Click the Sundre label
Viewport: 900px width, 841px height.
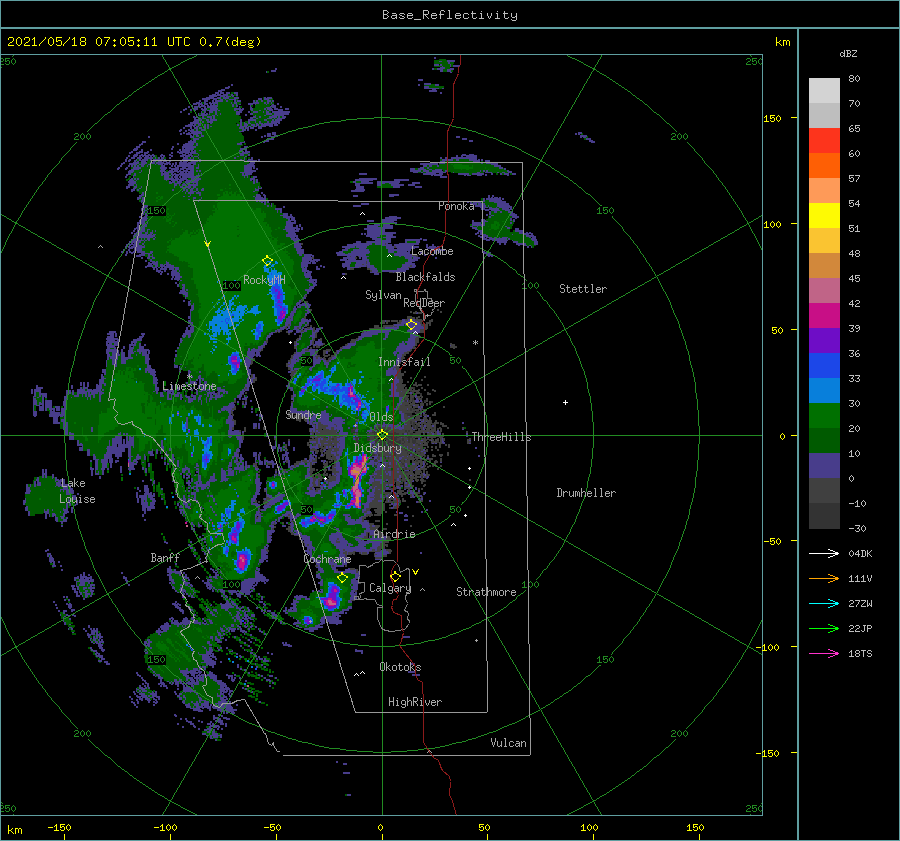pos(303,414)
